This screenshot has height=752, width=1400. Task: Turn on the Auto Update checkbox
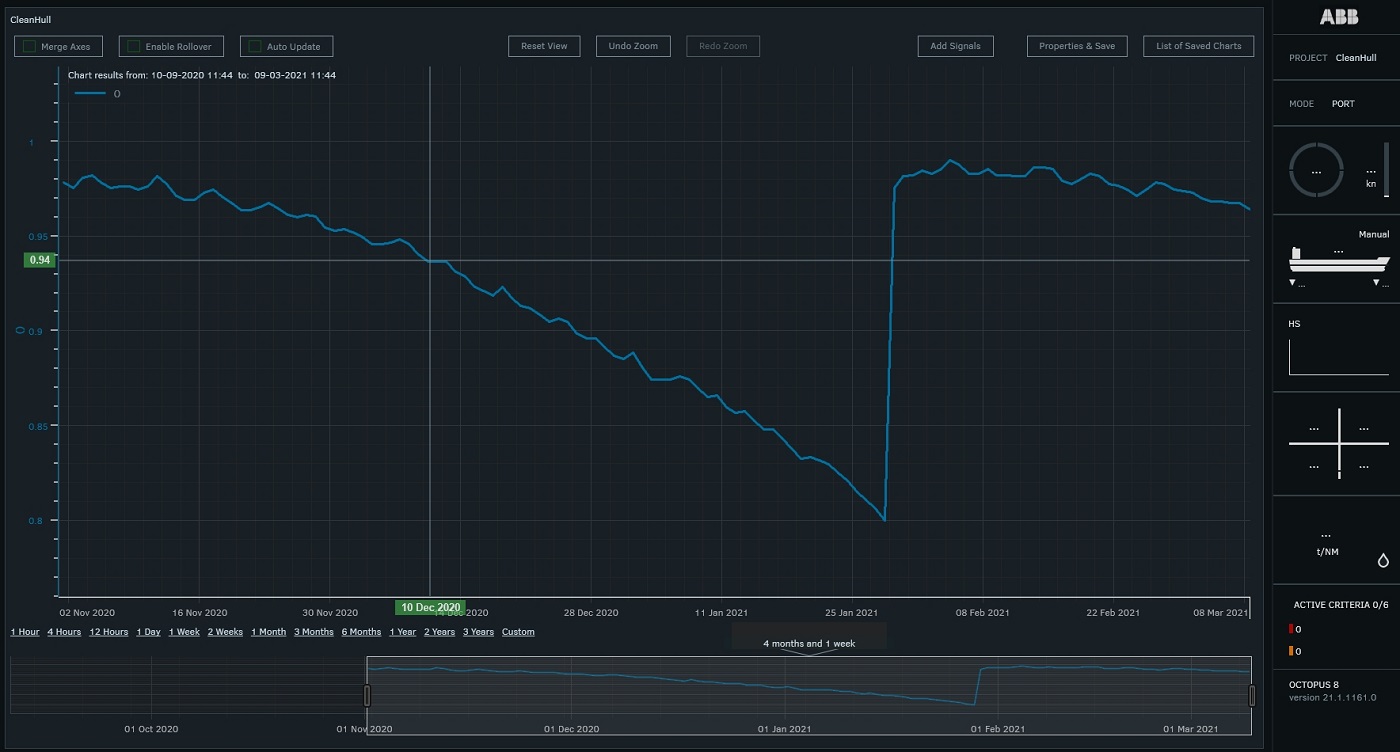[255, 47]
